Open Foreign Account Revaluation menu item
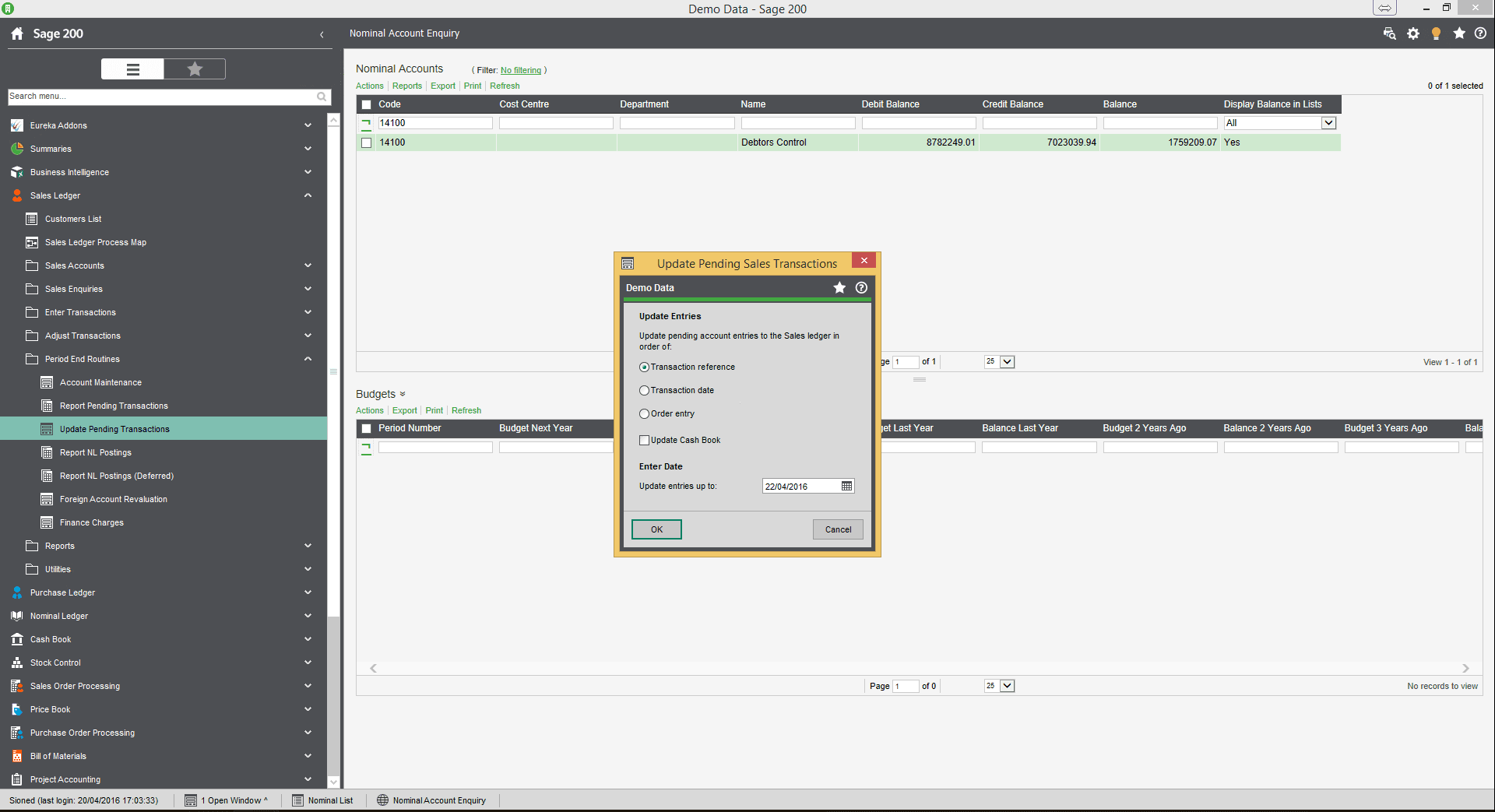The height and width of the screenshot is (812, 1495). pos(114,499)
